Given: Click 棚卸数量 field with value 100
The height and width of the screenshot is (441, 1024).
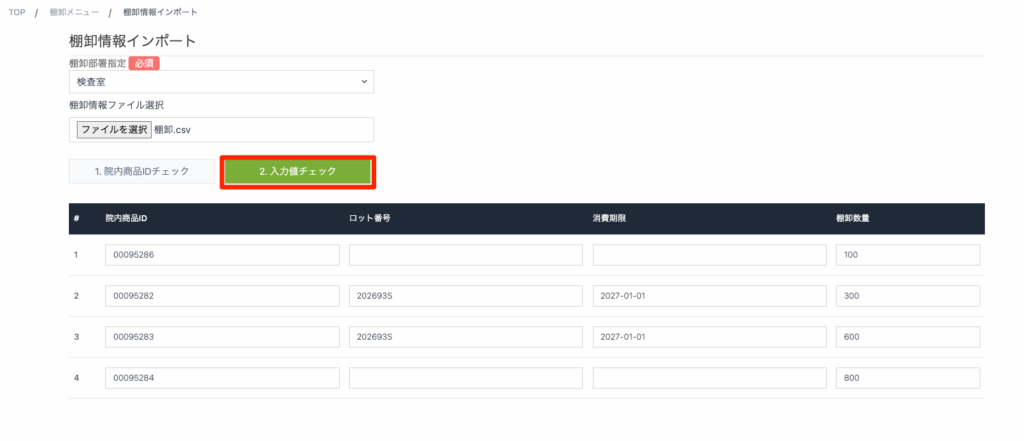Looking at the screenshot, I should point(907,255).
